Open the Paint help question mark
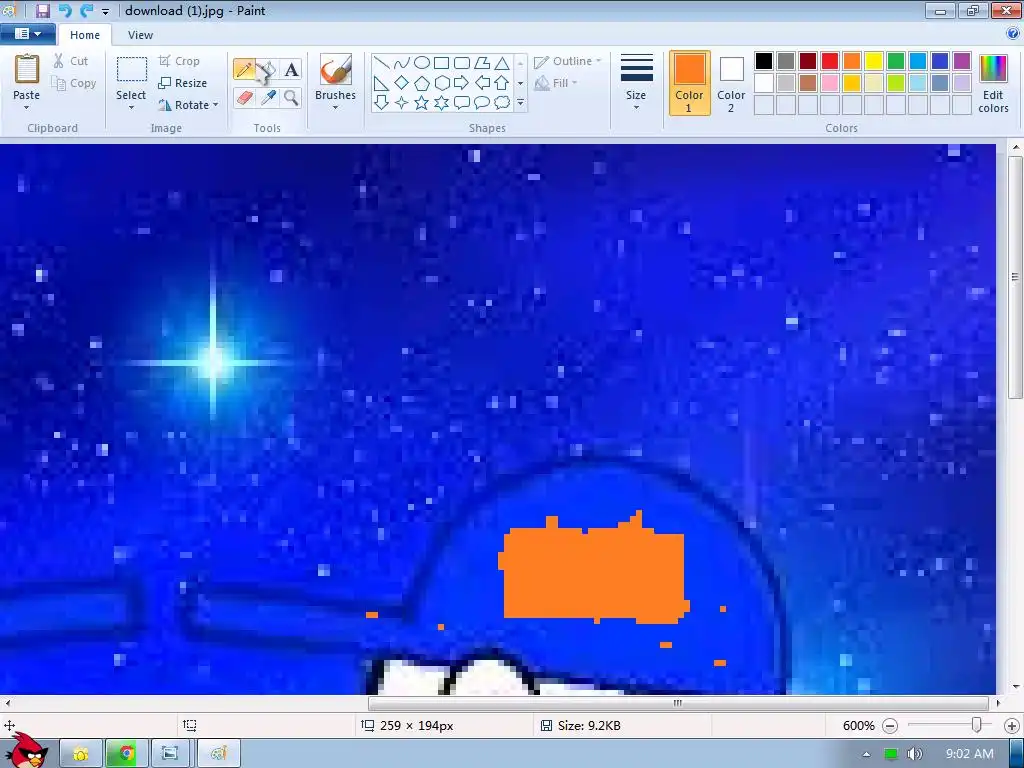The image size is (1024, 768). click(x=1013, y=33)
